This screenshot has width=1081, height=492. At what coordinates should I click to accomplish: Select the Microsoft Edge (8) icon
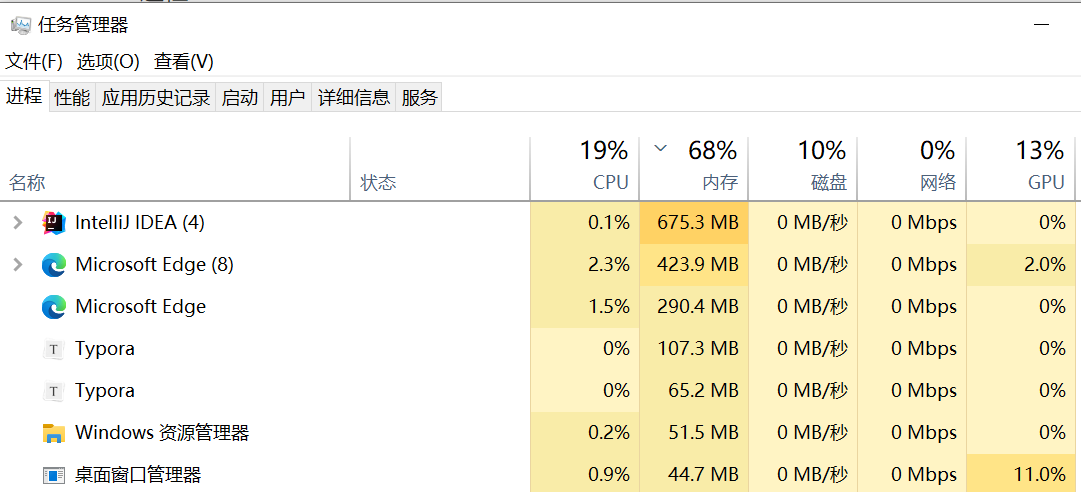tap(53, 265)
